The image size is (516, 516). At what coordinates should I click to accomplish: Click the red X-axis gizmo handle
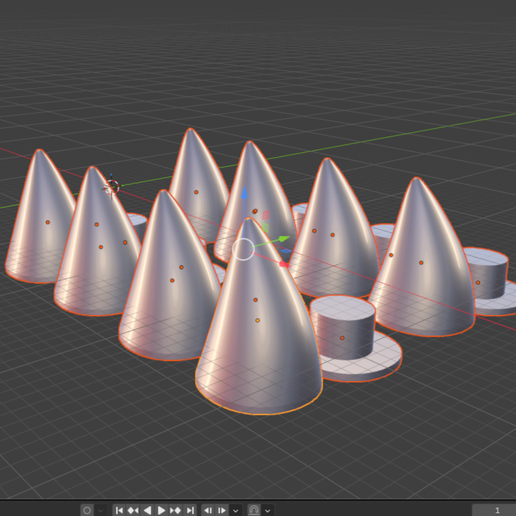[284, 264]
